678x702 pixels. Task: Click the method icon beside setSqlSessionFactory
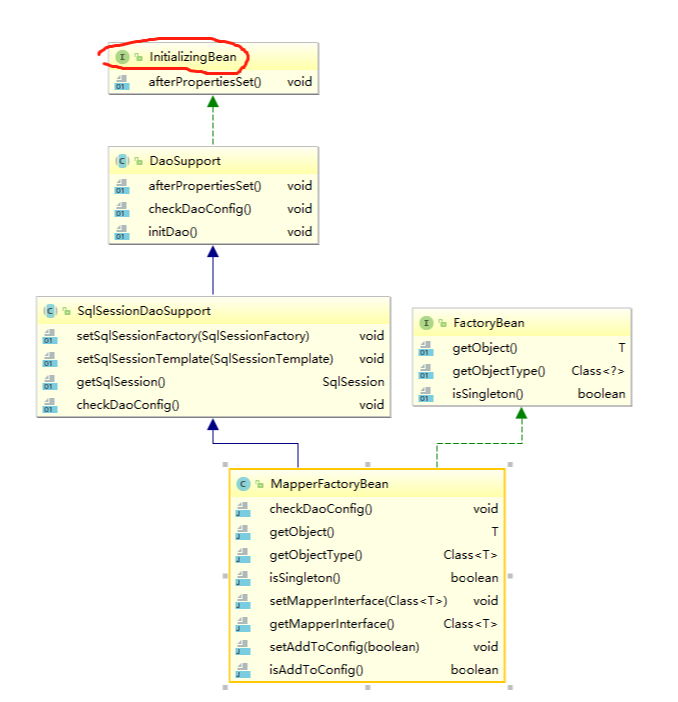tap(50, 336)
